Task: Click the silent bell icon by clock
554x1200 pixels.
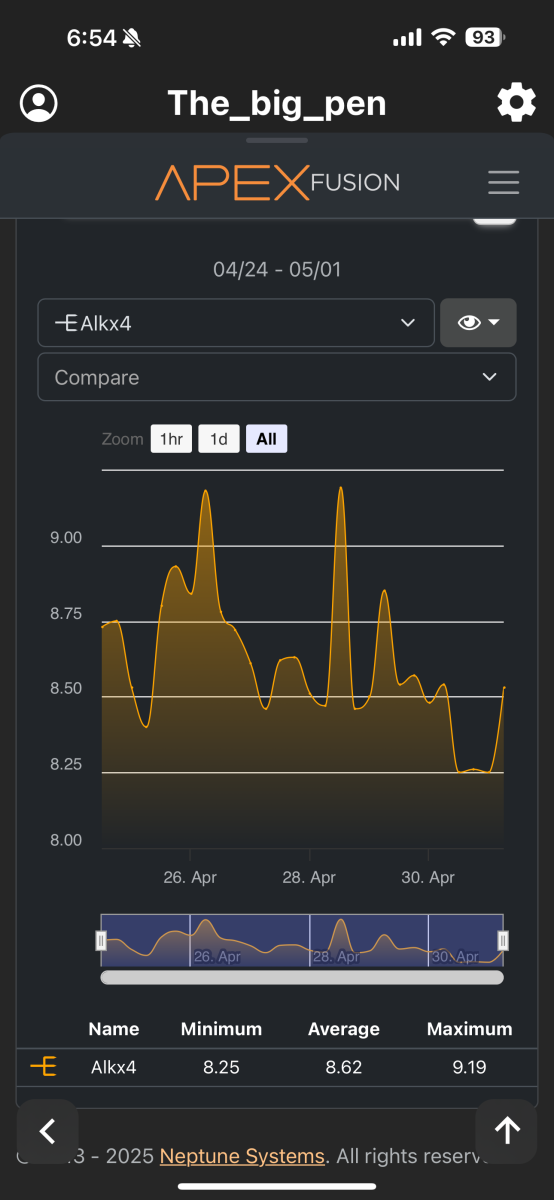Action: [x=133, y=38]
